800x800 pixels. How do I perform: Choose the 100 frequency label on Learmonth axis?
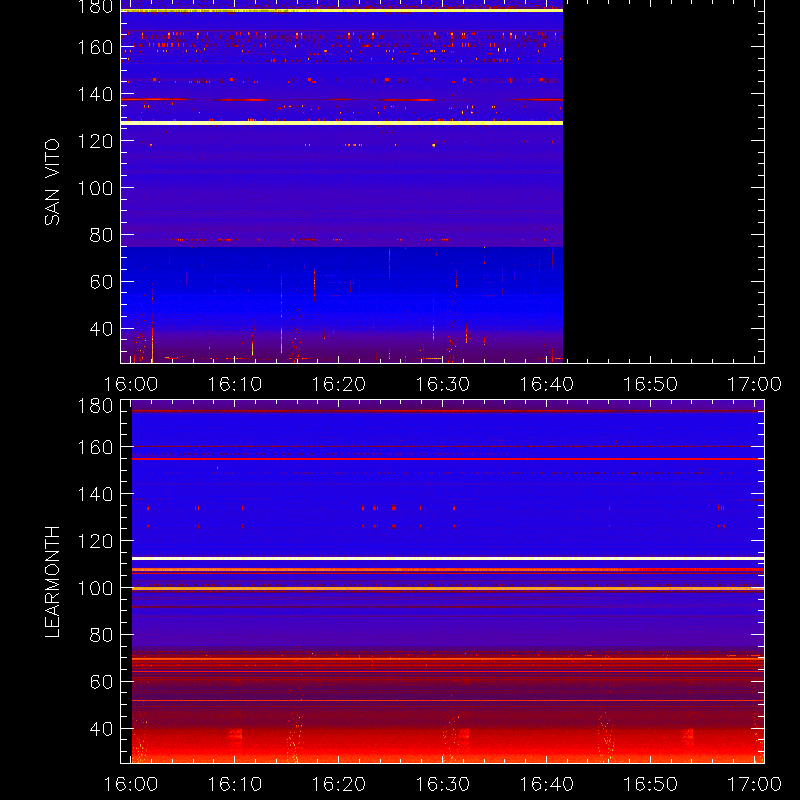tap(95, 588)
